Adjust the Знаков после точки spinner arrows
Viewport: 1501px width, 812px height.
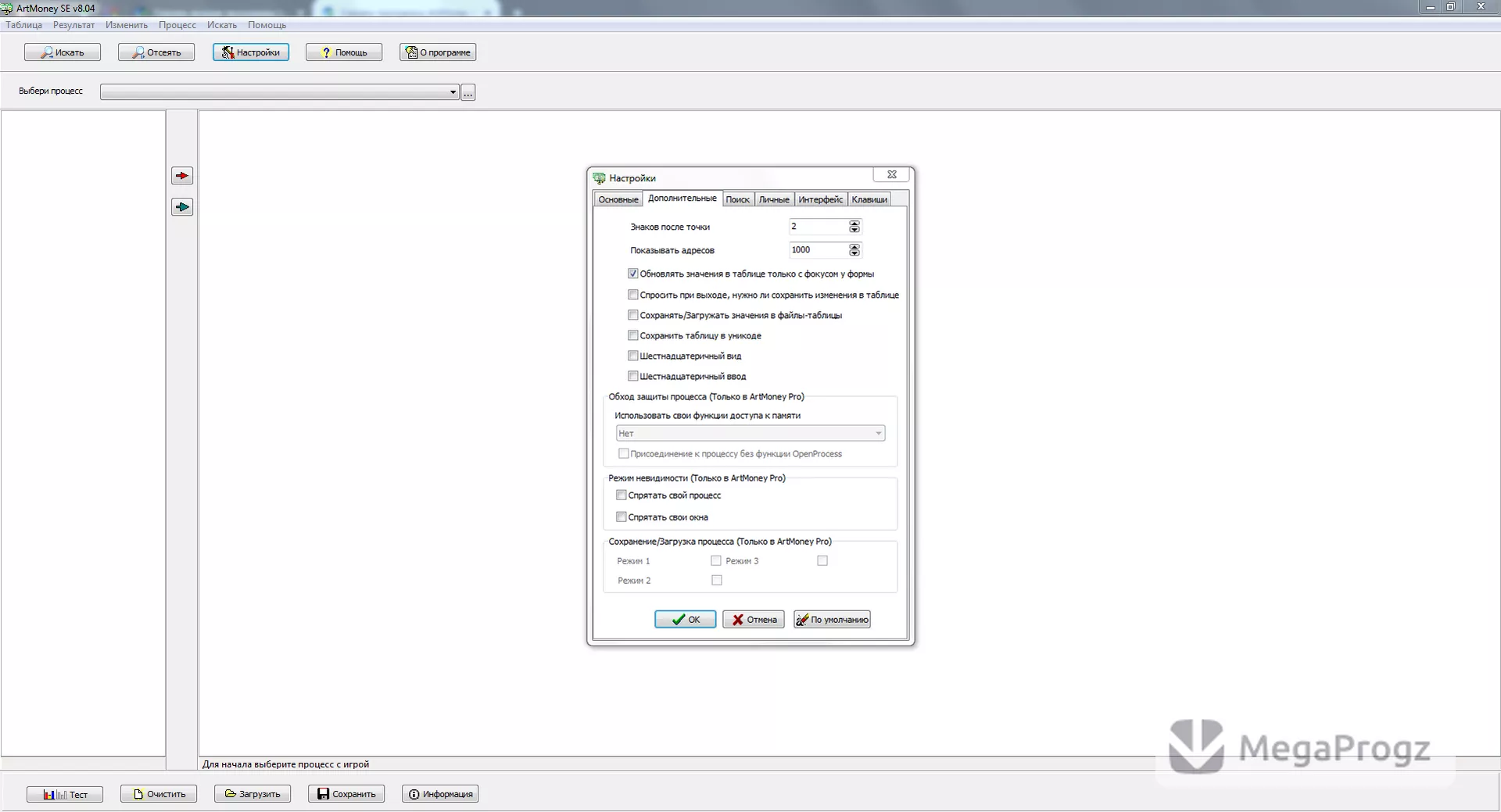tap(854, 227)
